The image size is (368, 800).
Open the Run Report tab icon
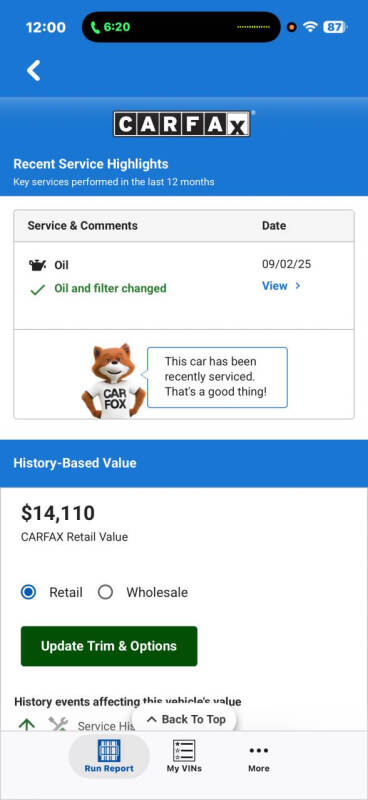(109, 751)
